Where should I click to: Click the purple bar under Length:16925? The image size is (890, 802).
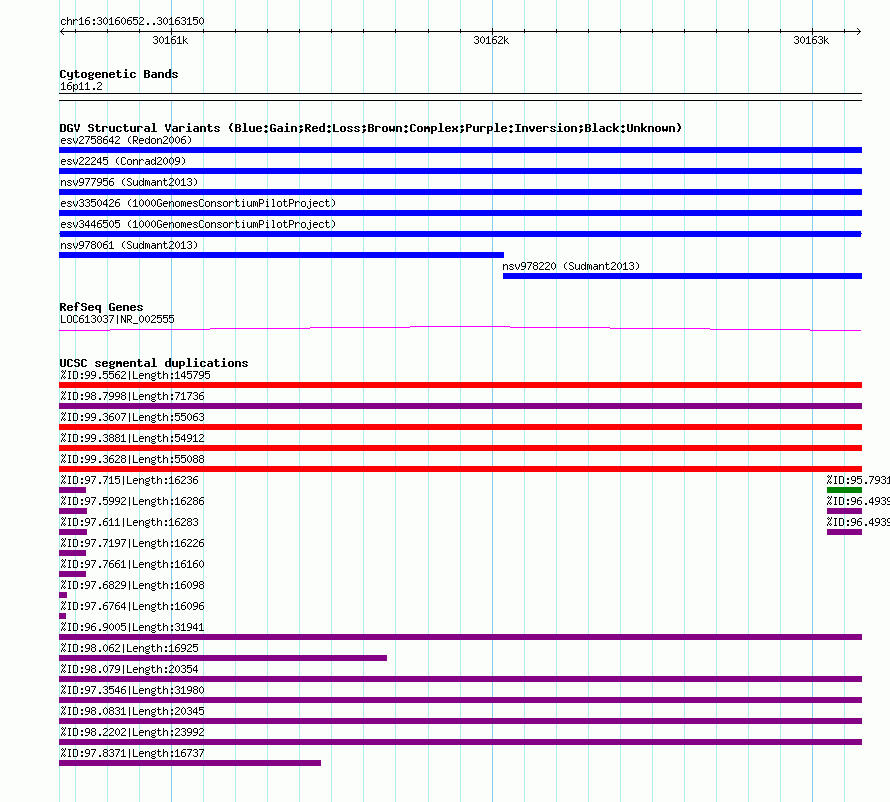(x=223, y=658)
